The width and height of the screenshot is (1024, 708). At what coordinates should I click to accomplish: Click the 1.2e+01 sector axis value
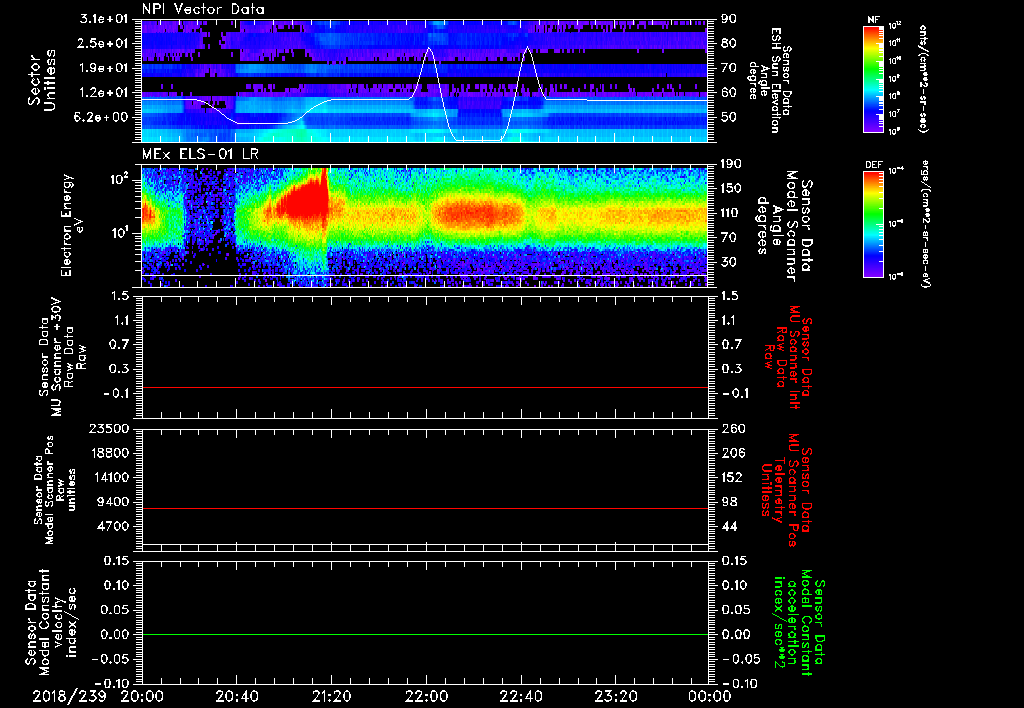click(x=103, y=93)
